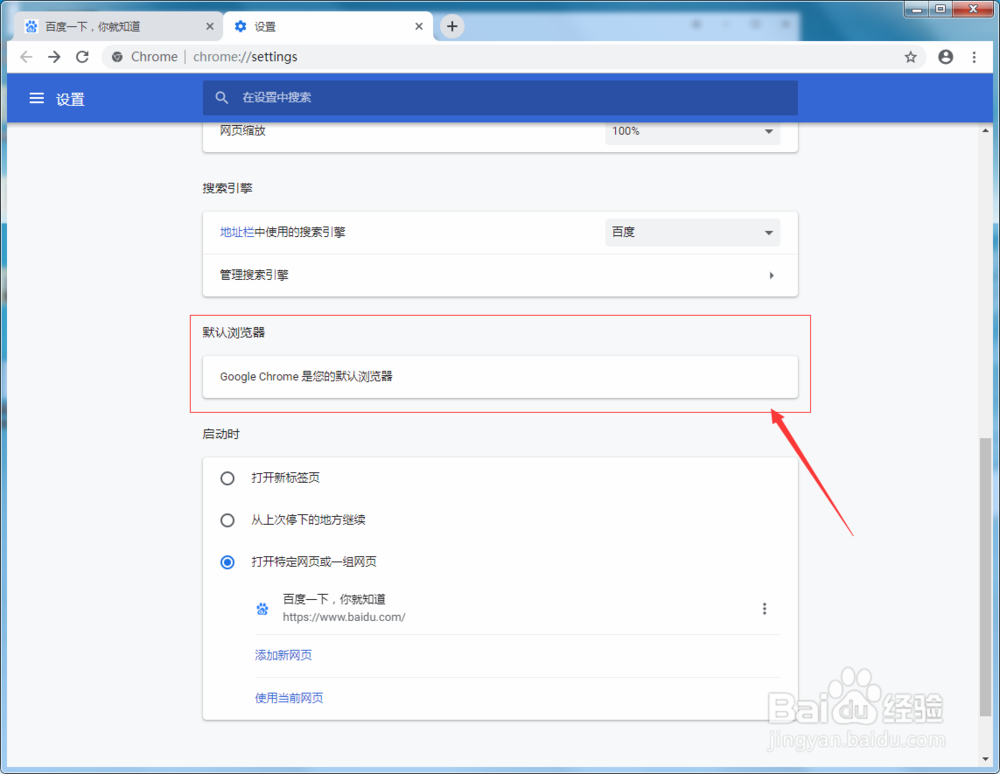Viewport: 1000px width, 774px height.
Task: Click the Baidu paw favicon in startup pages
Action: pos(262,608)
